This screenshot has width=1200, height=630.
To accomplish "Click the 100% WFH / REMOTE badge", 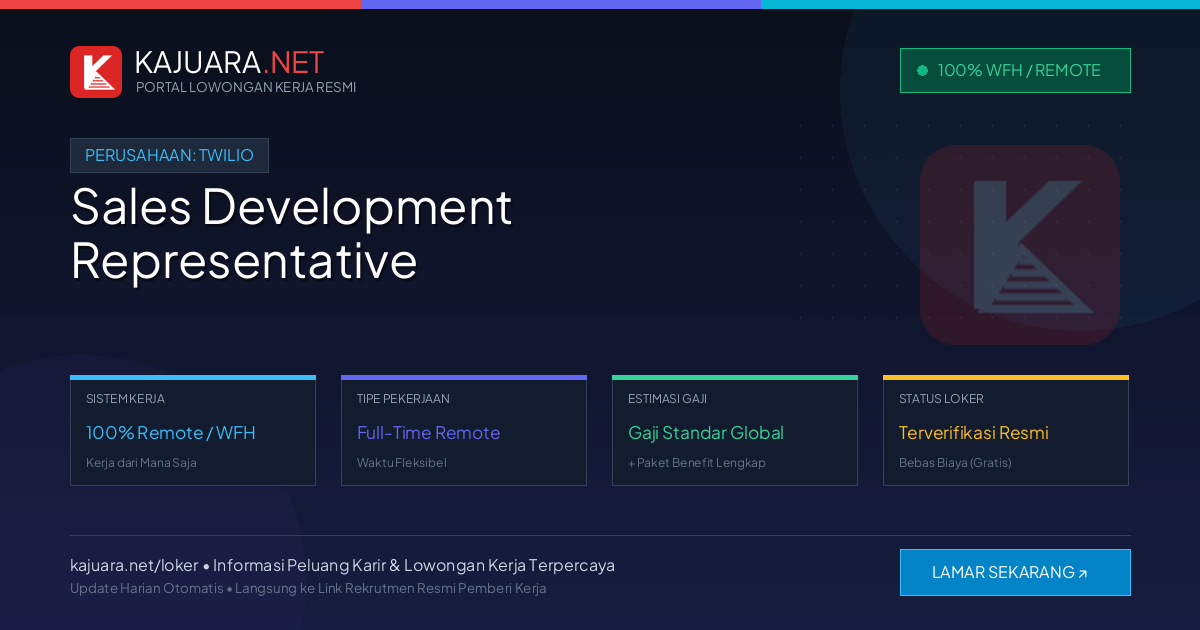I will coord(1015,70).
